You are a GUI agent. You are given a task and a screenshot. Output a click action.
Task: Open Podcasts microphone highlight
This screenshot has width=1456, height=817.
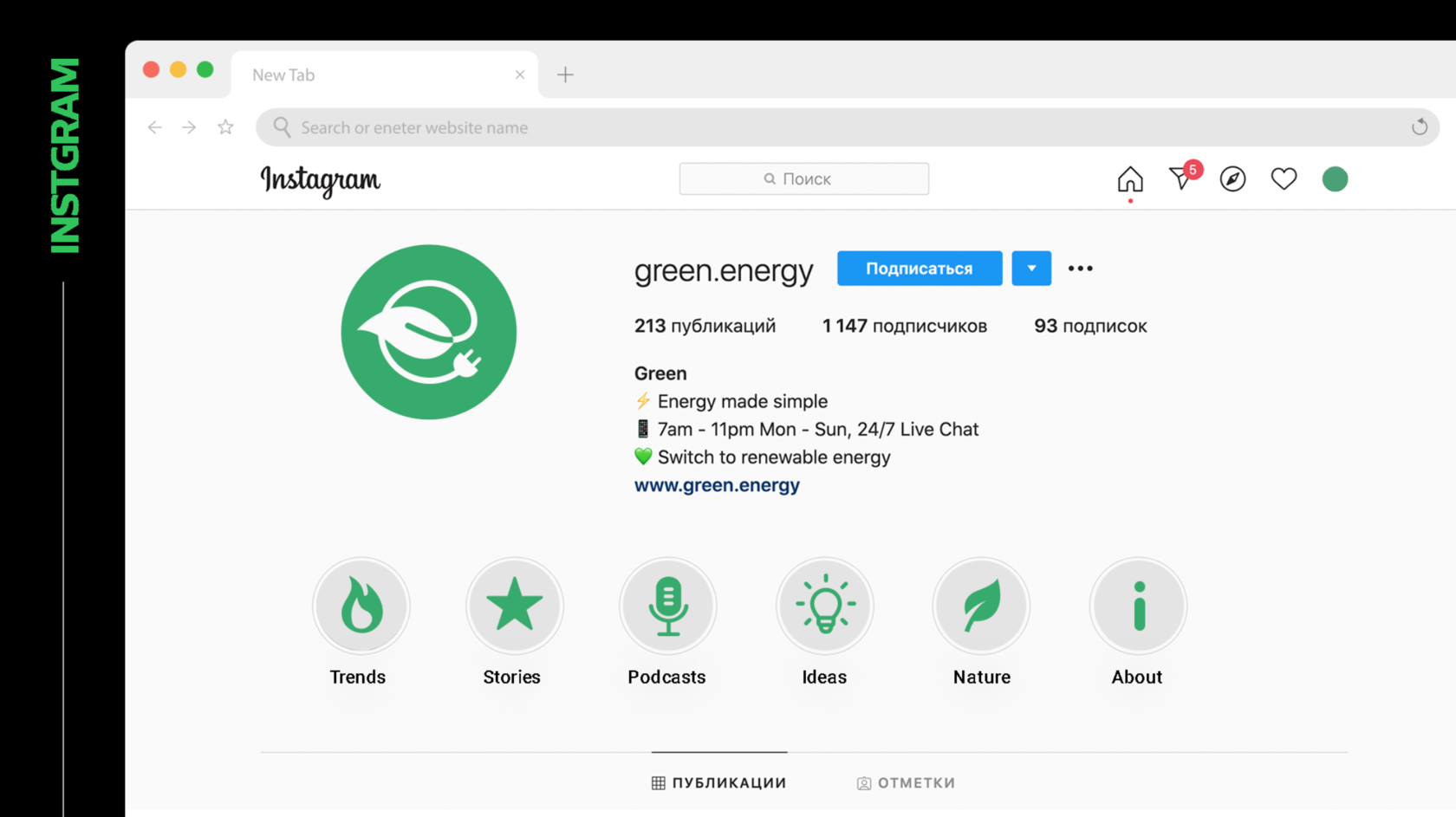click(x=668, y=606)
